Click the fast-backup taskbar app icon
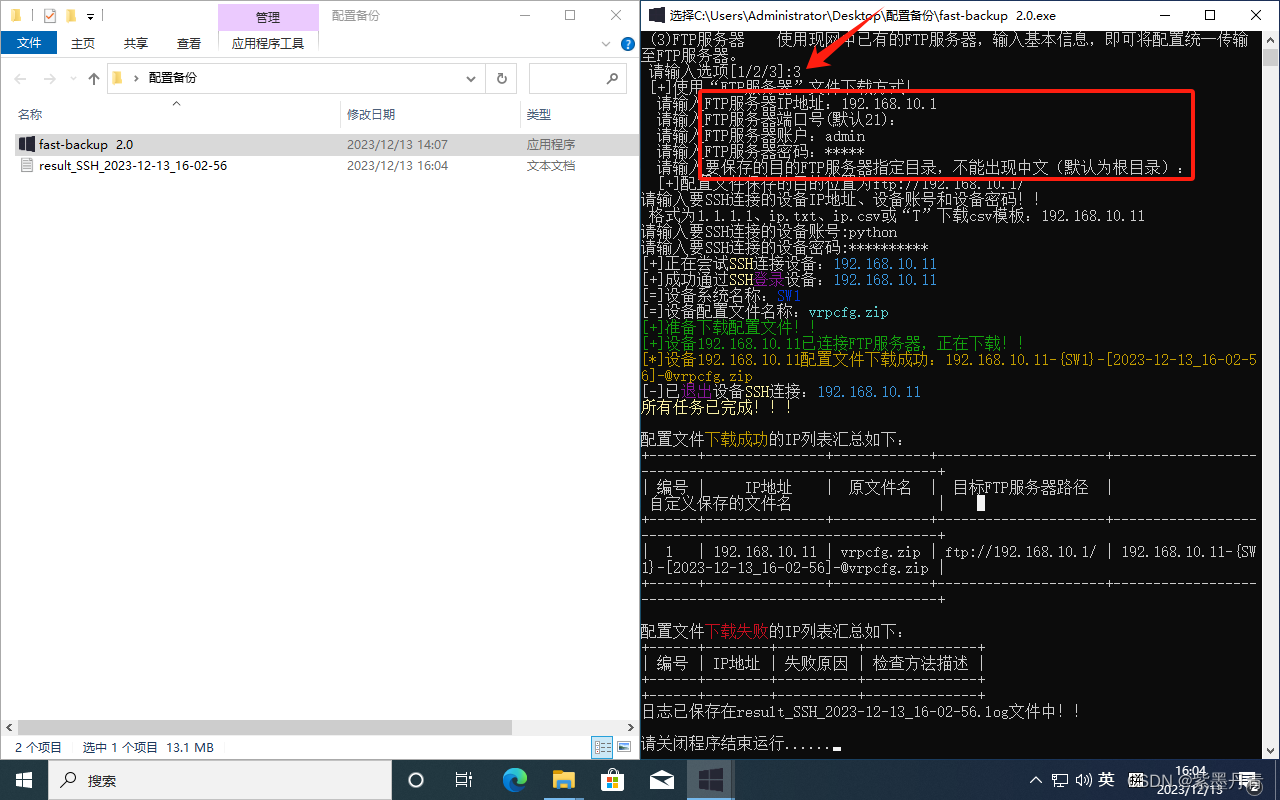Image resolution: width=1280 pixels, height=800 pixels. click(x=711, y=780)
